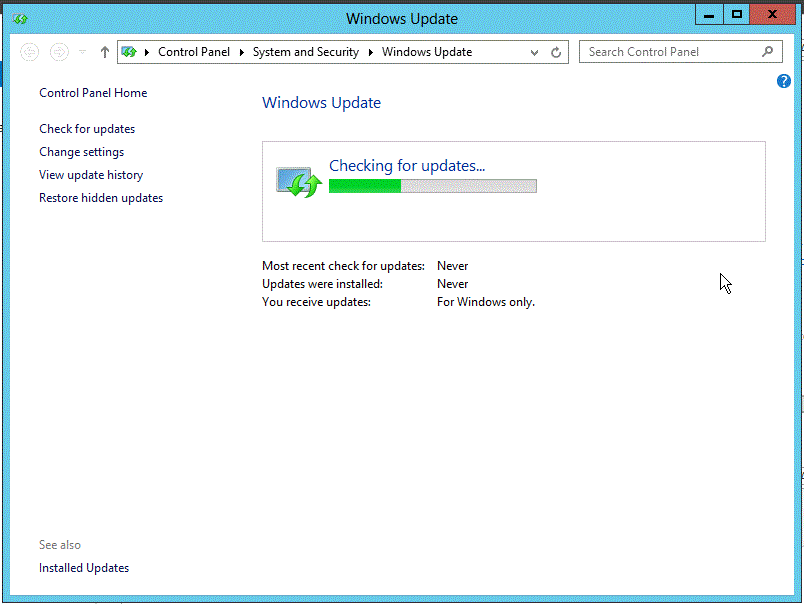Click the search magnifier icon
This screenshot has width=804, height=604.
click(x=768, y=52)
